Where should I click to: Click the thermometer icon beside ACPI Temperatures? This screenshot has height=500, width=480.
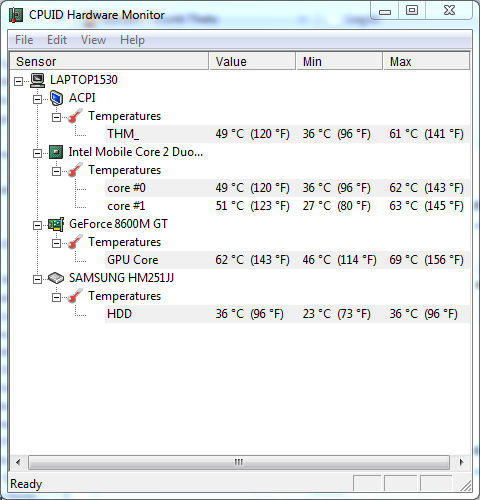(75, 116)
